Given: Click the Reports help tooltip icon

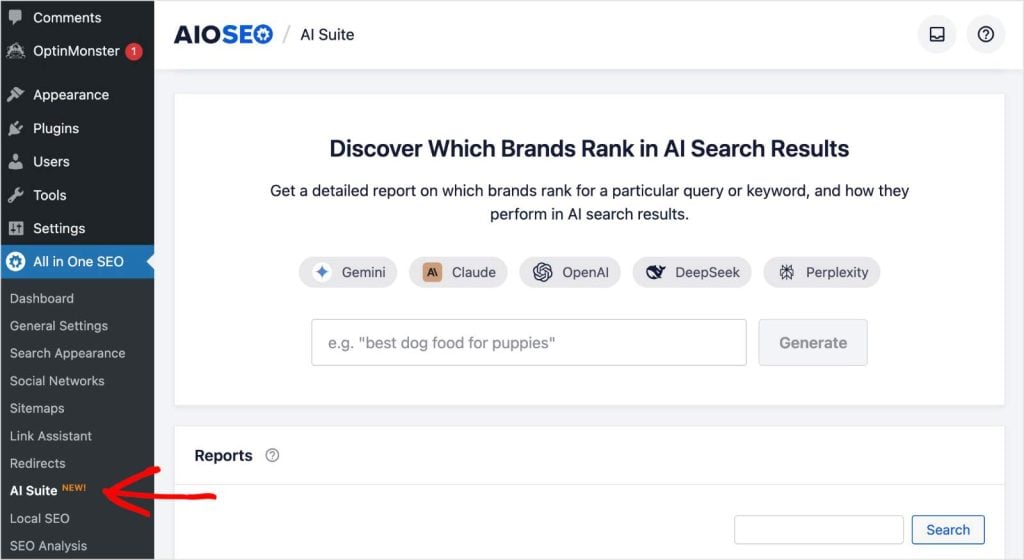Looking at the screenshot, I should (x=272, y=455).
